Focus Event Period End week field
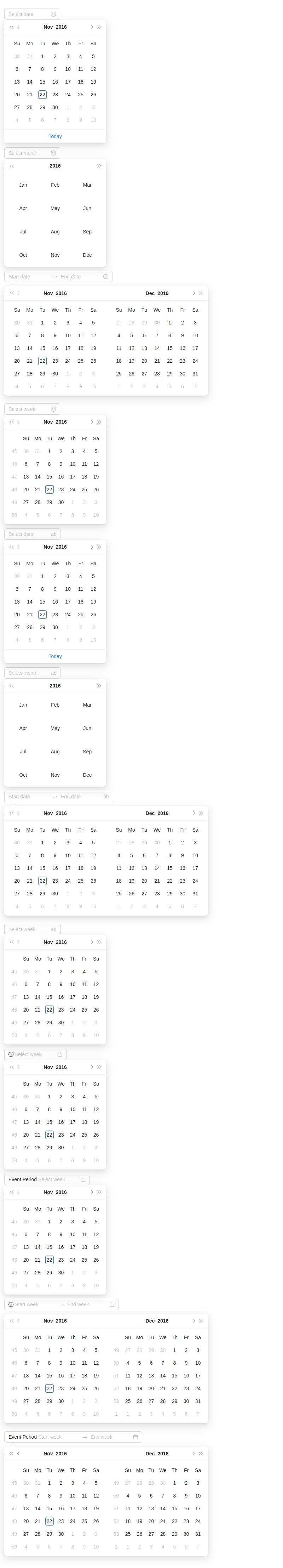The image size is (283, 1568). click(x=110, y=1437)
